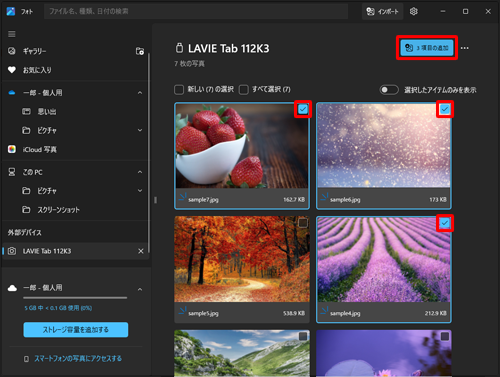
Task: Click the 思い出 memories icon
Action: (26, 111)
